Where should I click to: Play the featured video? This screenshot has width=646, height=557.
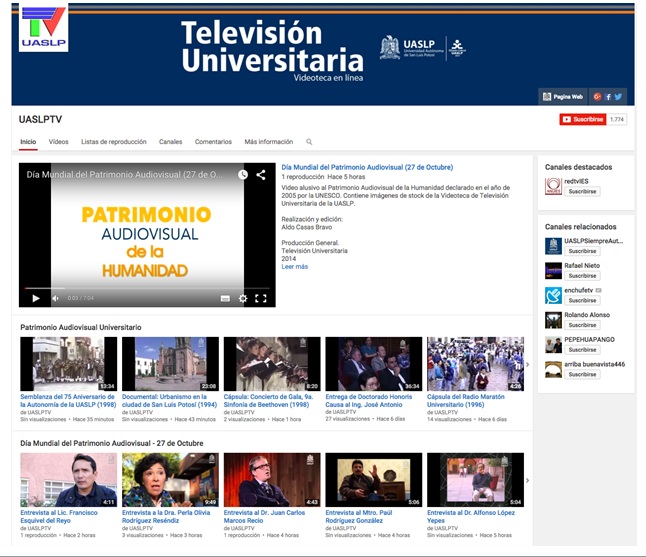point(36,298)
